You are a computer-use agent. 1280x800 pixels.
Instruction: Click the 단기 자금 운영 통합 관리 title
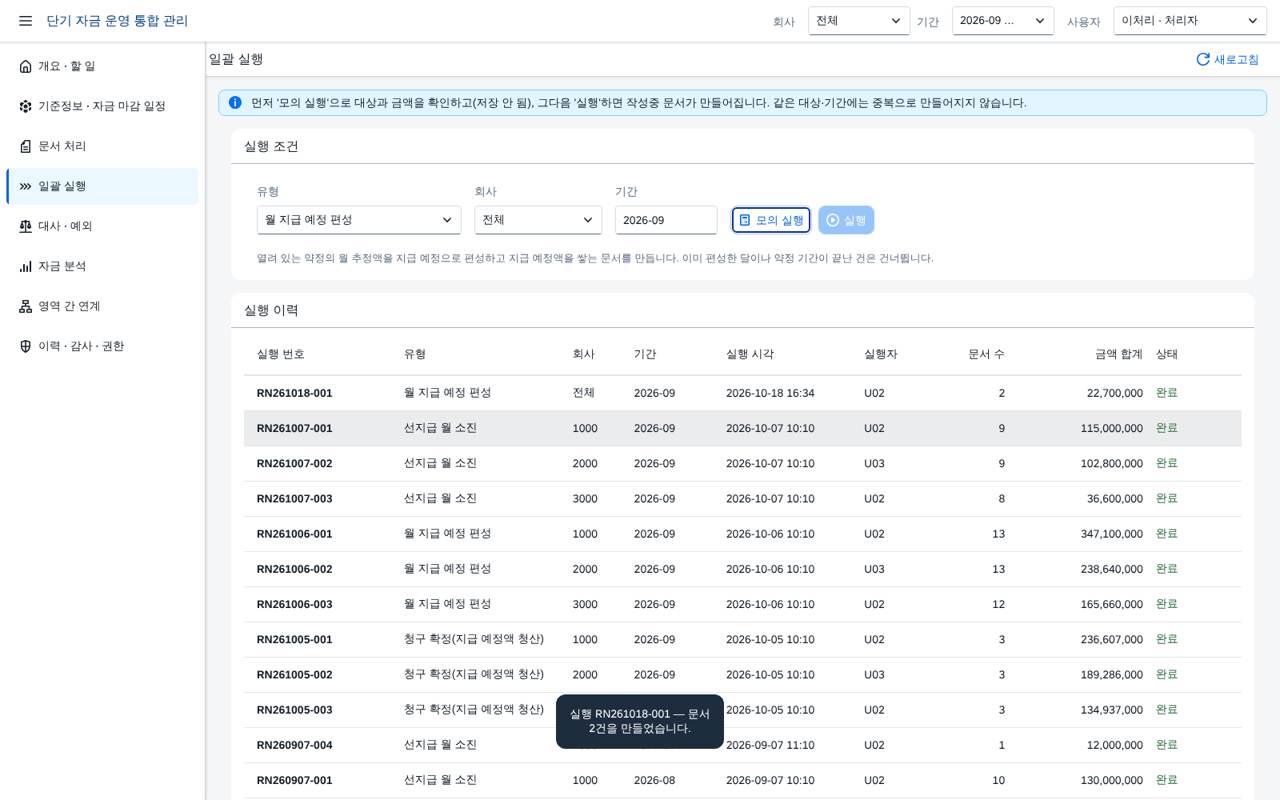pos(117,21)
